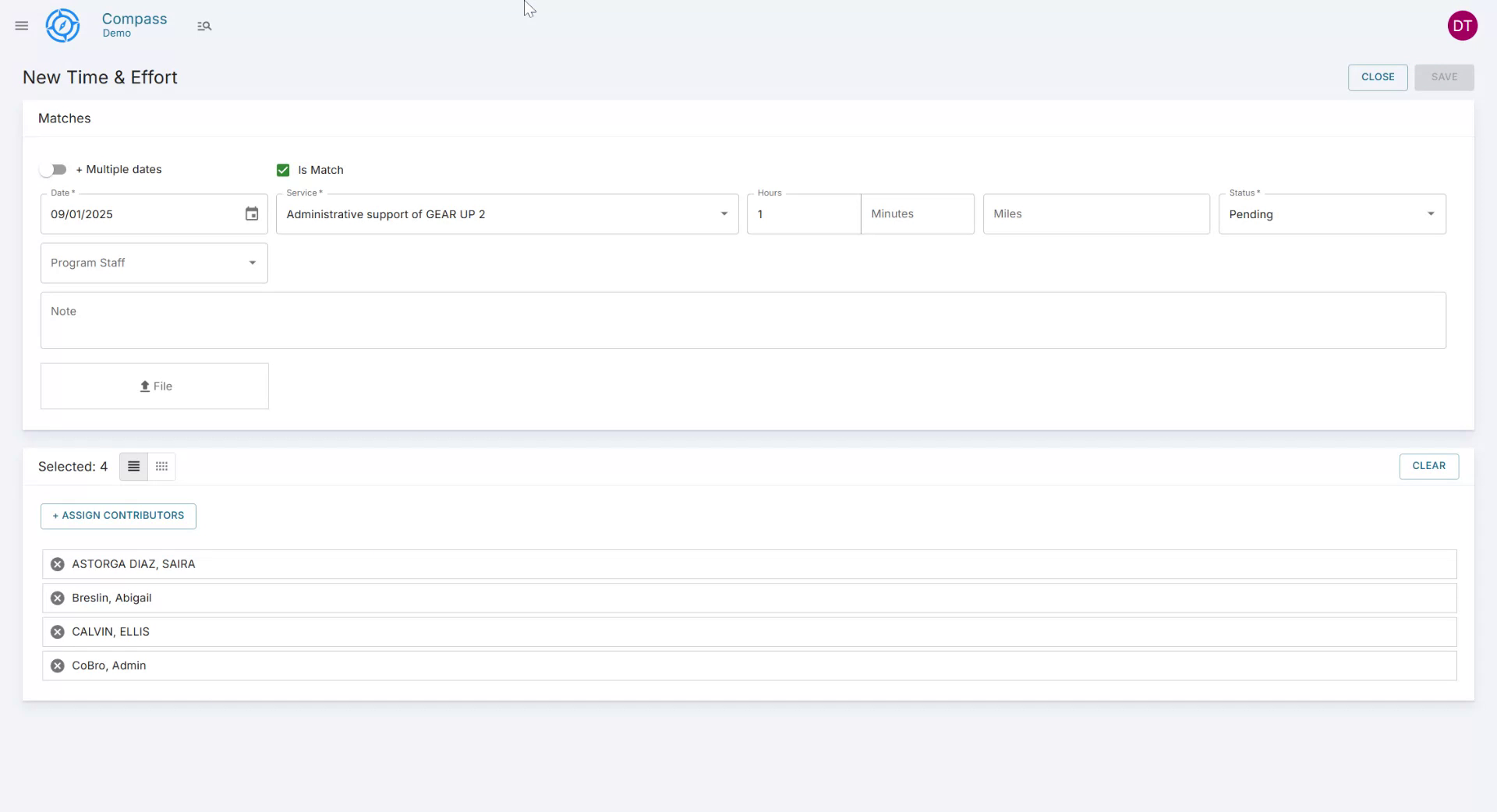Close the New Time & Effort form
1497x812 pixels.
(1377, 76)
